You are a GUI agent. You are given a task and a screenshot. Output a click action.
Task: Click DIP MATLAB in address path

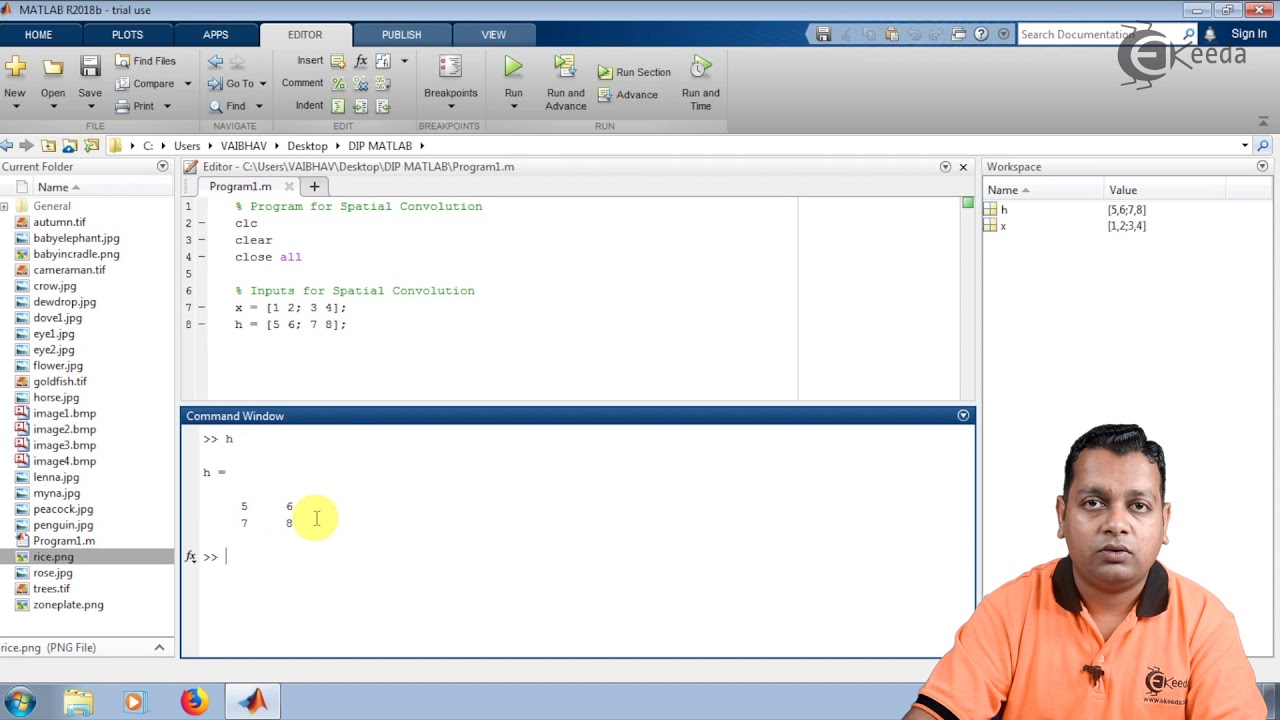380,146
